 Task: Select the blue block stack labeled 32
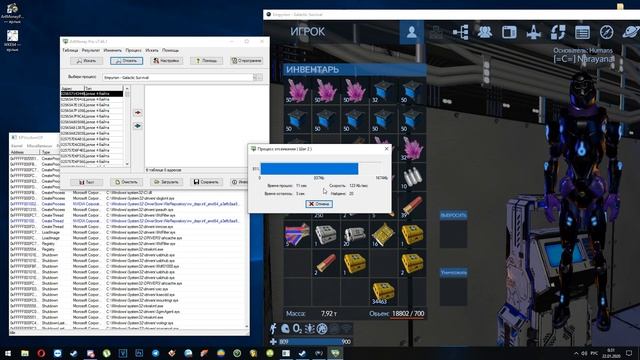383,91
